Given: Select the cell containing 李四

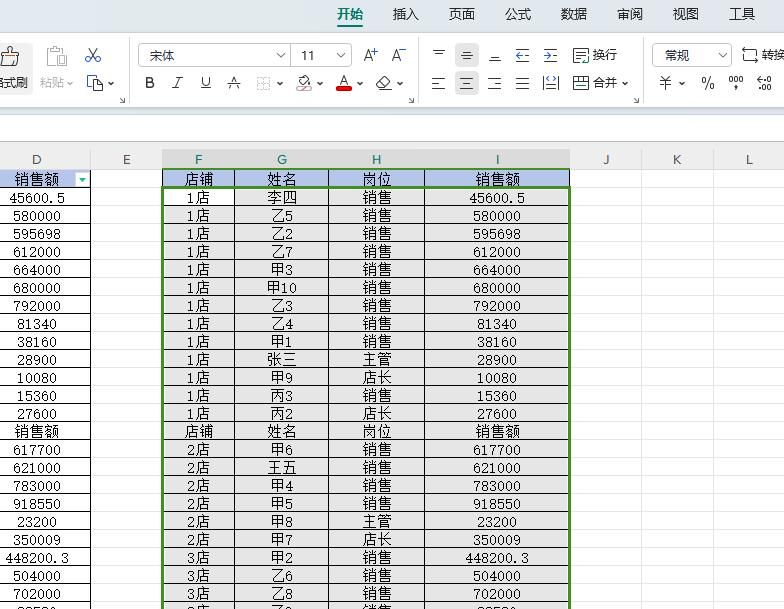Looking at the screenshot, I should coord(282,198).
